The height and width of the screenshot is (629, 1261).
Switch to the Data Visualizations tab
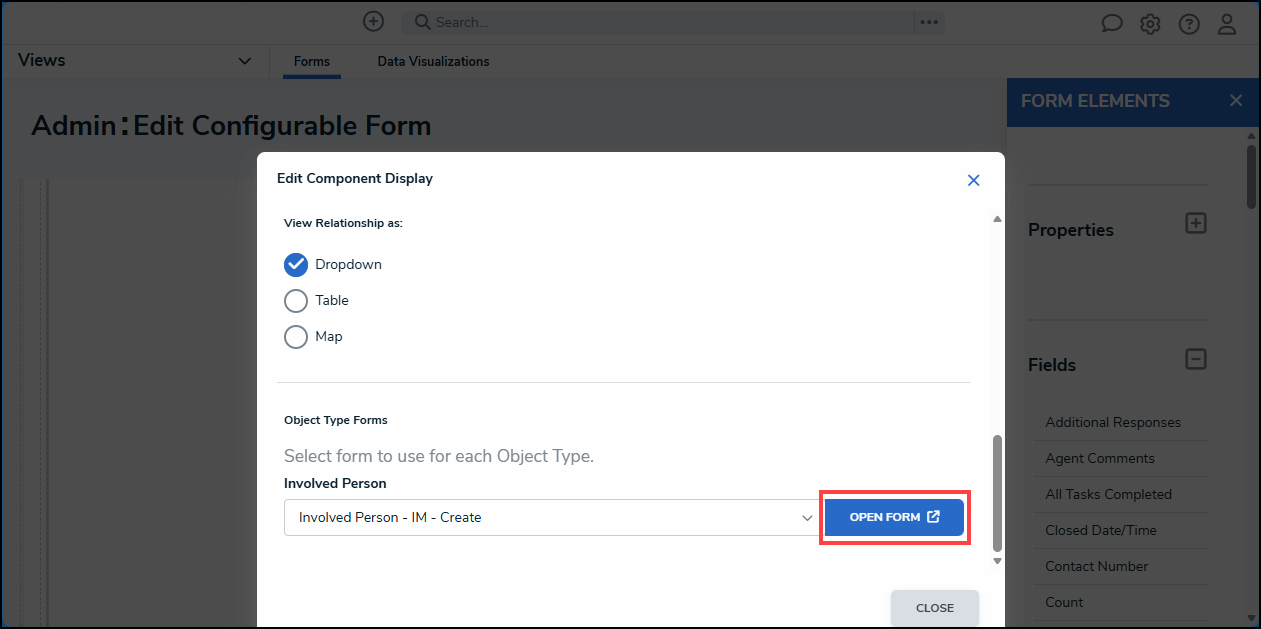tap(433, 61)
